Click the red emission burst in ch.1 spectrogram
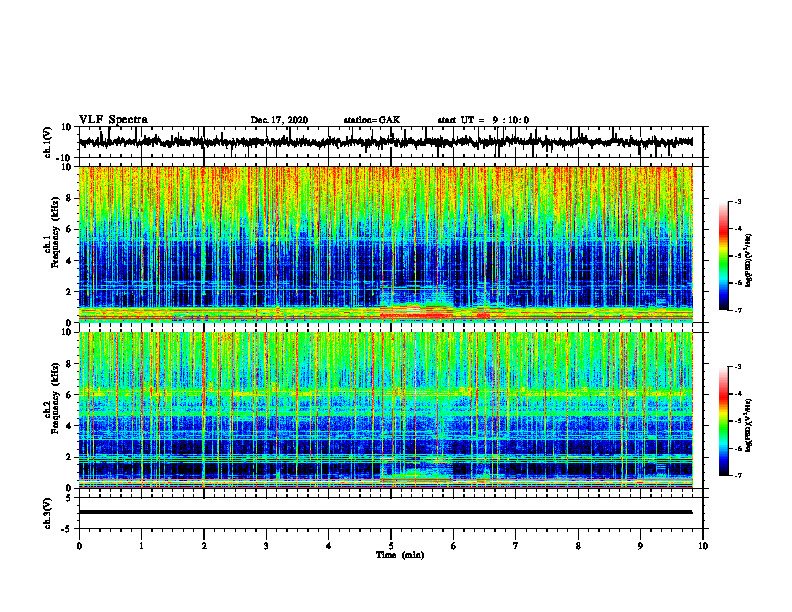 (417, 313)
